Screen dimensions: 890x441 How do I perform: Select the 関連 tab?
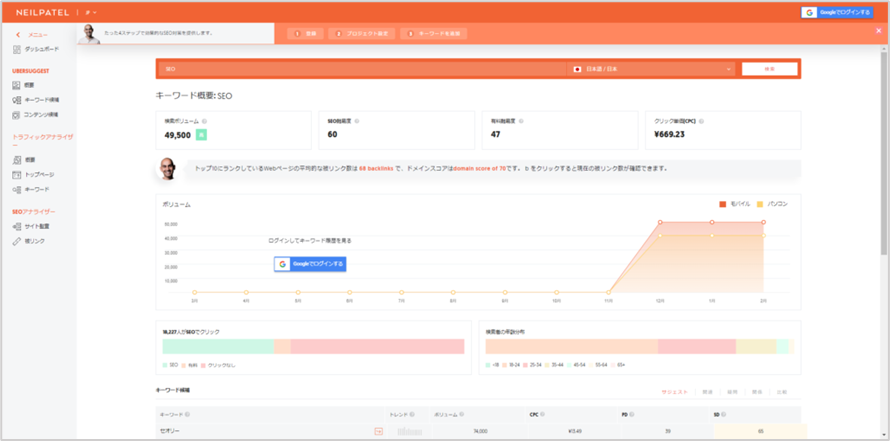click(x=708, y=392)
